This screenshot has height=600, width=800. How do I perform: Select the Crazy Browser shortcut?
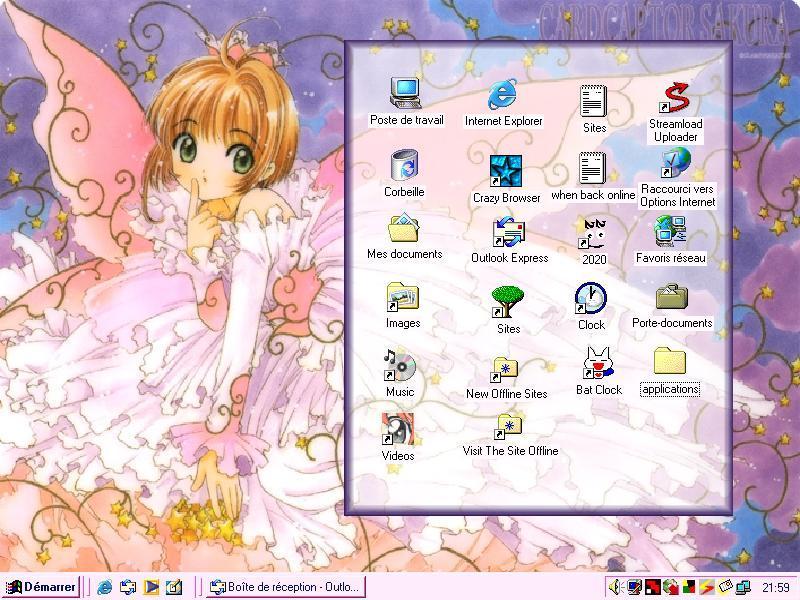(506, 180)
